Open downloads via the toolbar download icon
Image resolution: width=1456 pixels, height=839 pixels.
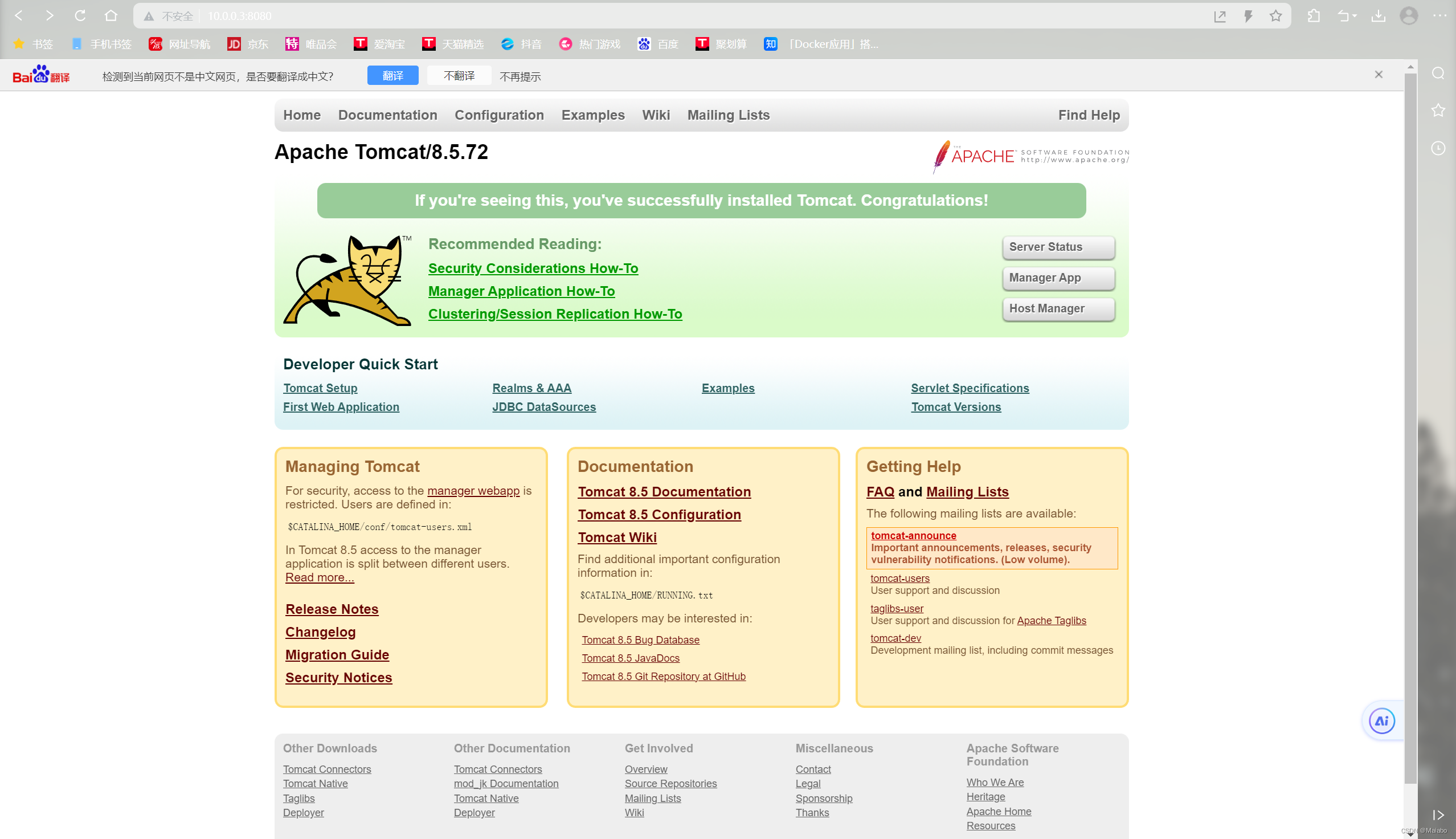click(1378, 15)
